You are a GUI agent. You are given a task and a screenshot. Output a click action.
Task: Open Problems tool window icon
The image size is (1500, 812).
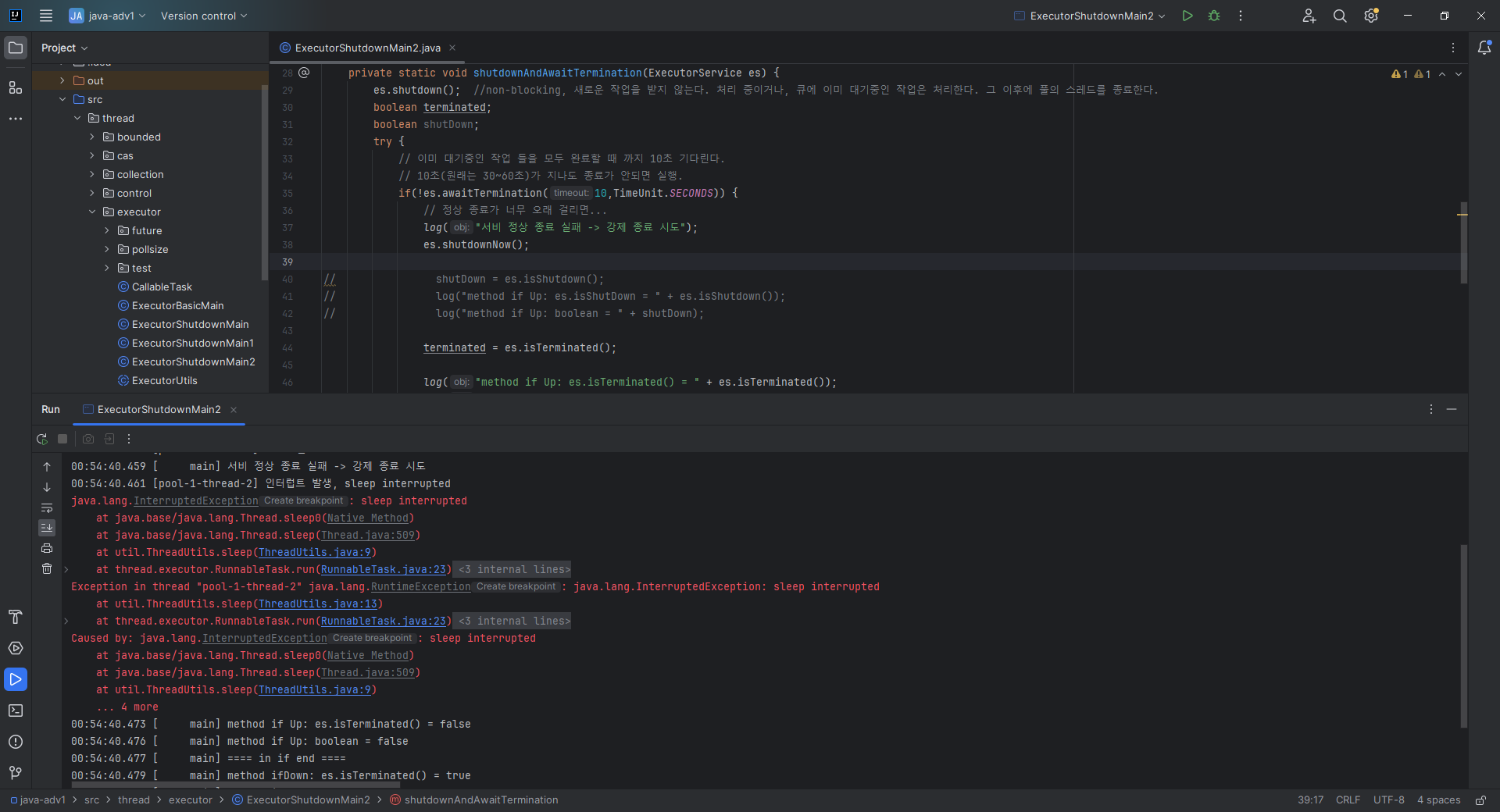coord(16,742)
